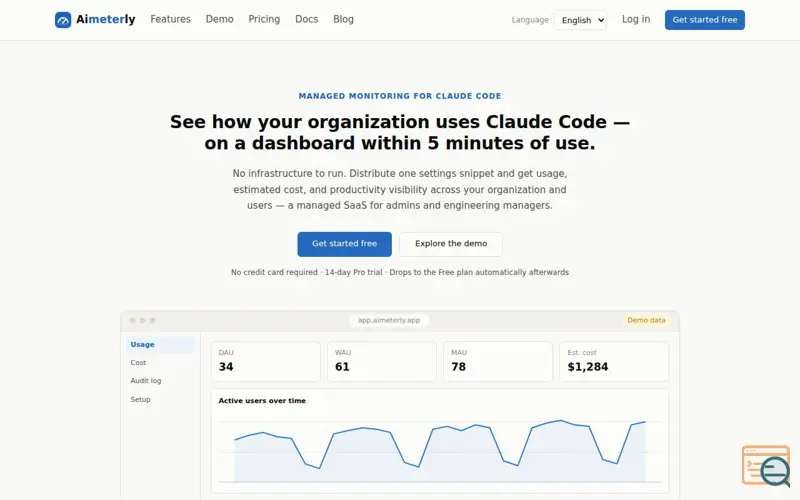This screenshot has width=800, height=500.
Task: Click the DAU 34 stat card
Action: click(266, 361)
